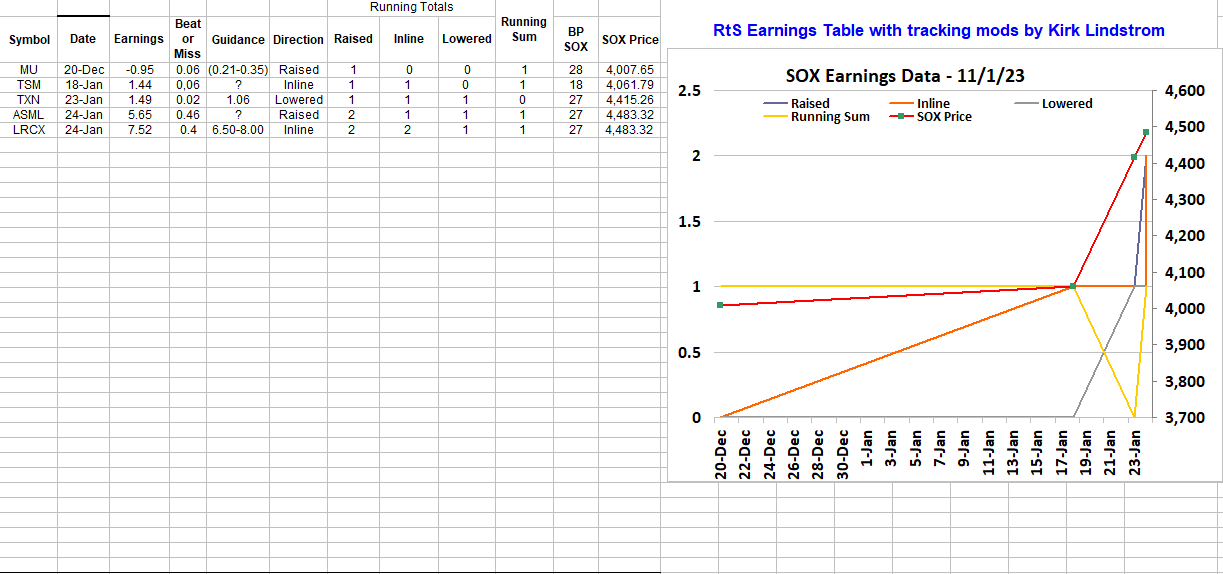This screenshot has width=1223, height=574.
Task: Click the yellow Running Sum legend line
Action: (x=775, y=117)
